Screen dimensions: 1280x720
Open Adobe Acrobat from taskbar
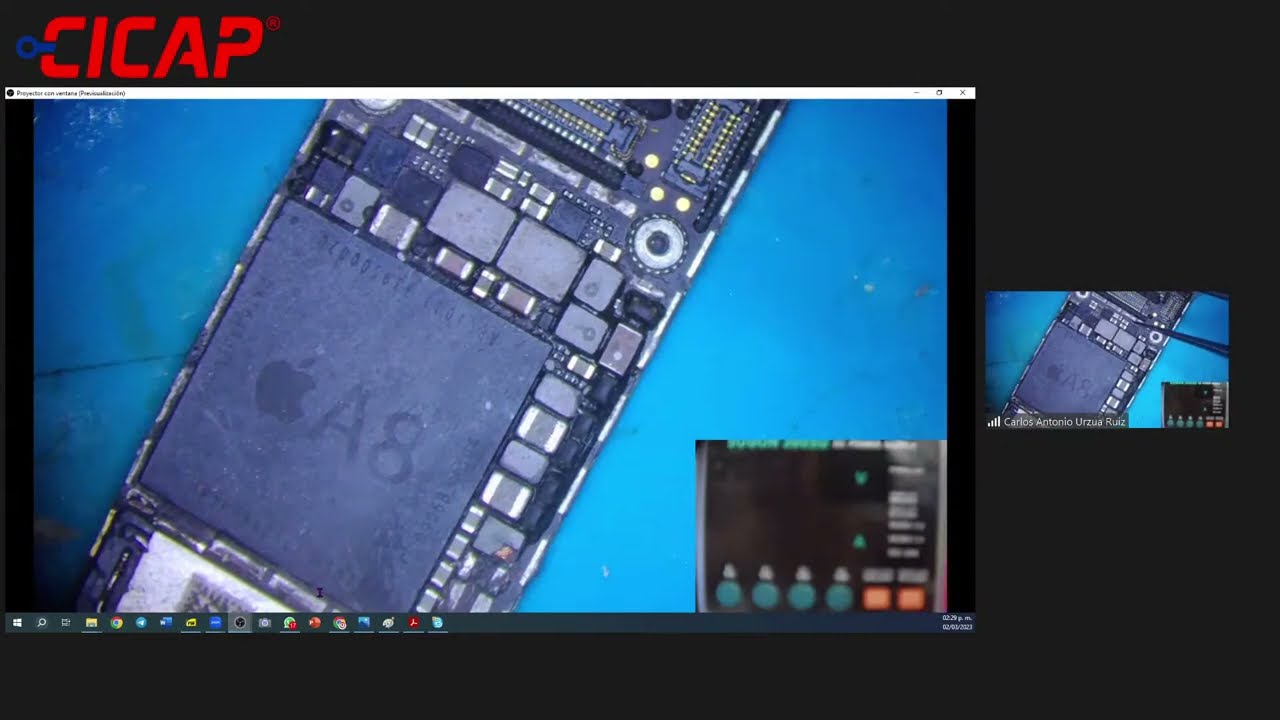tap(413, 623)
